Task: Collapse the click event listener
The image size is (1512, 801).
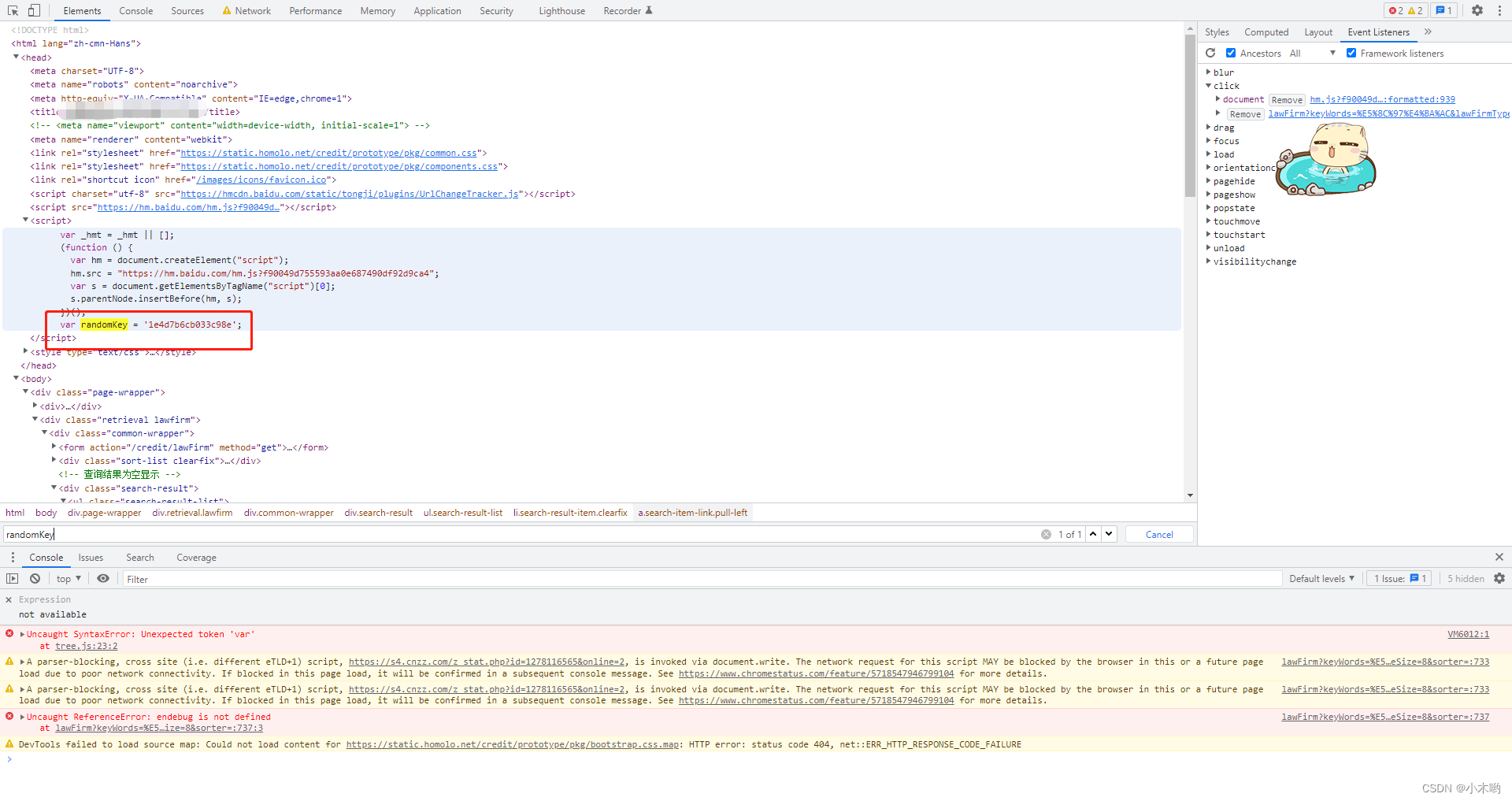Action: (x=1209, y=85)
